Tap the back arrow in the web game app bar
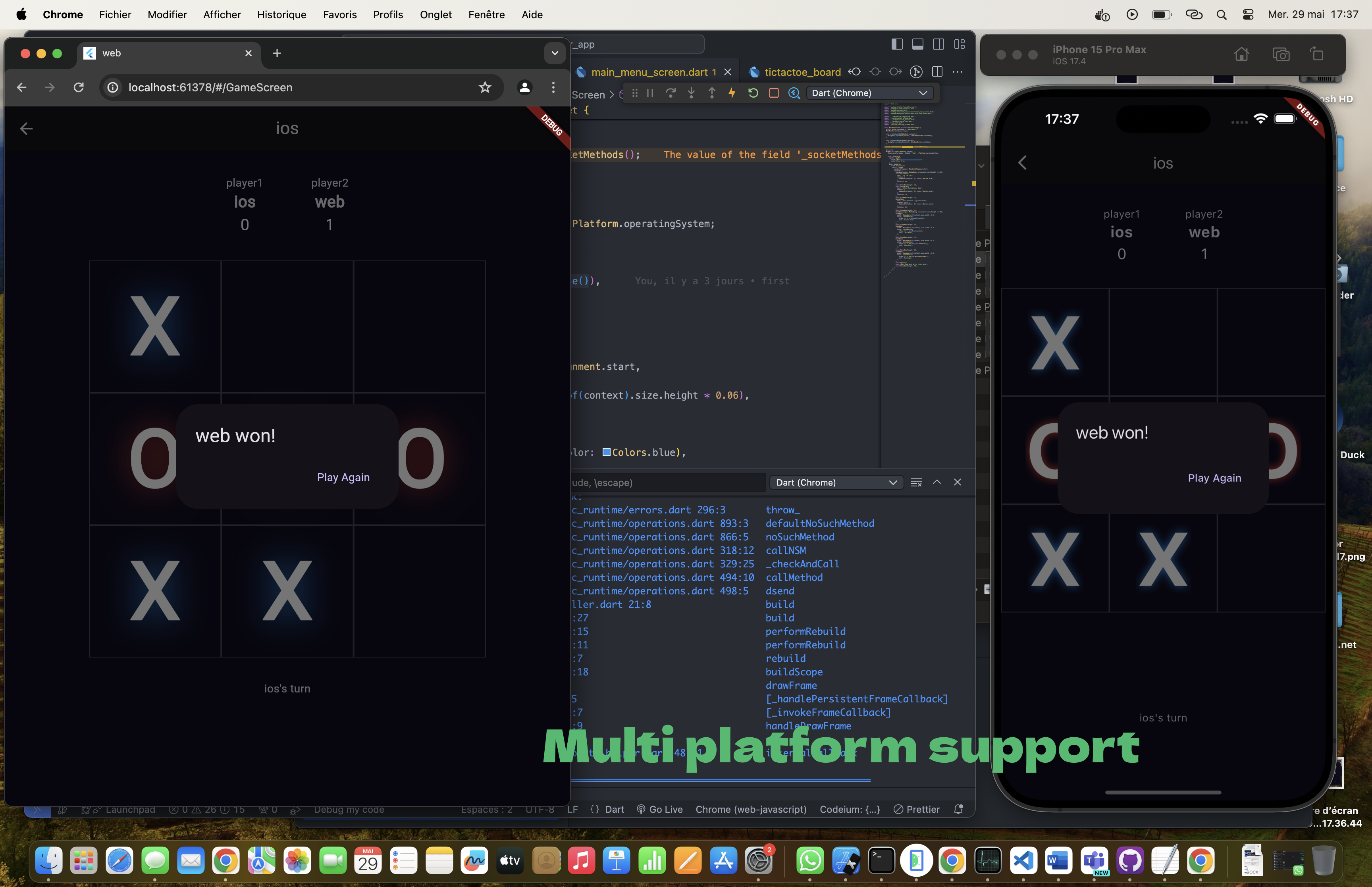 (26, 128)
